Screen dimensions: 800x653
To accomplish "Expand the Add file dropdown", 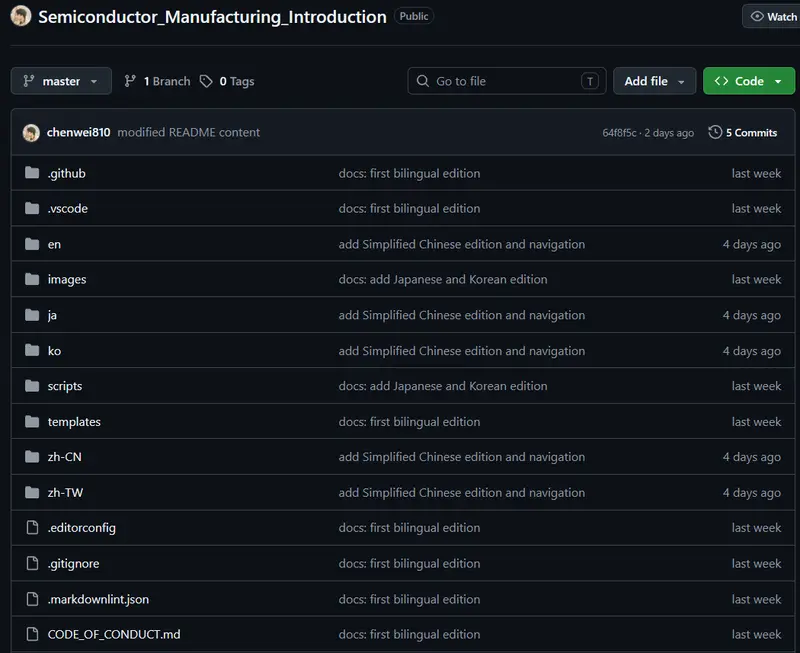I will (655, 81).
